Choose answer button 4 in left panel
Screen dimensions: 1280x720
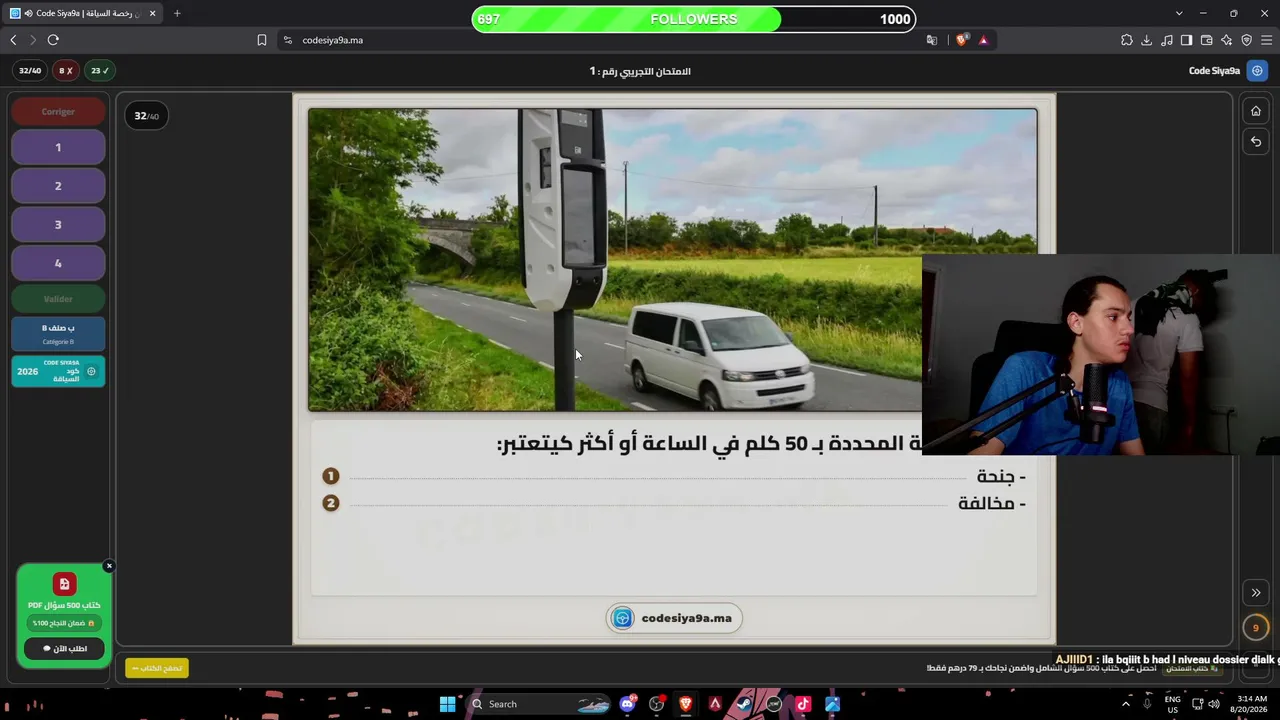click(58, 264)
